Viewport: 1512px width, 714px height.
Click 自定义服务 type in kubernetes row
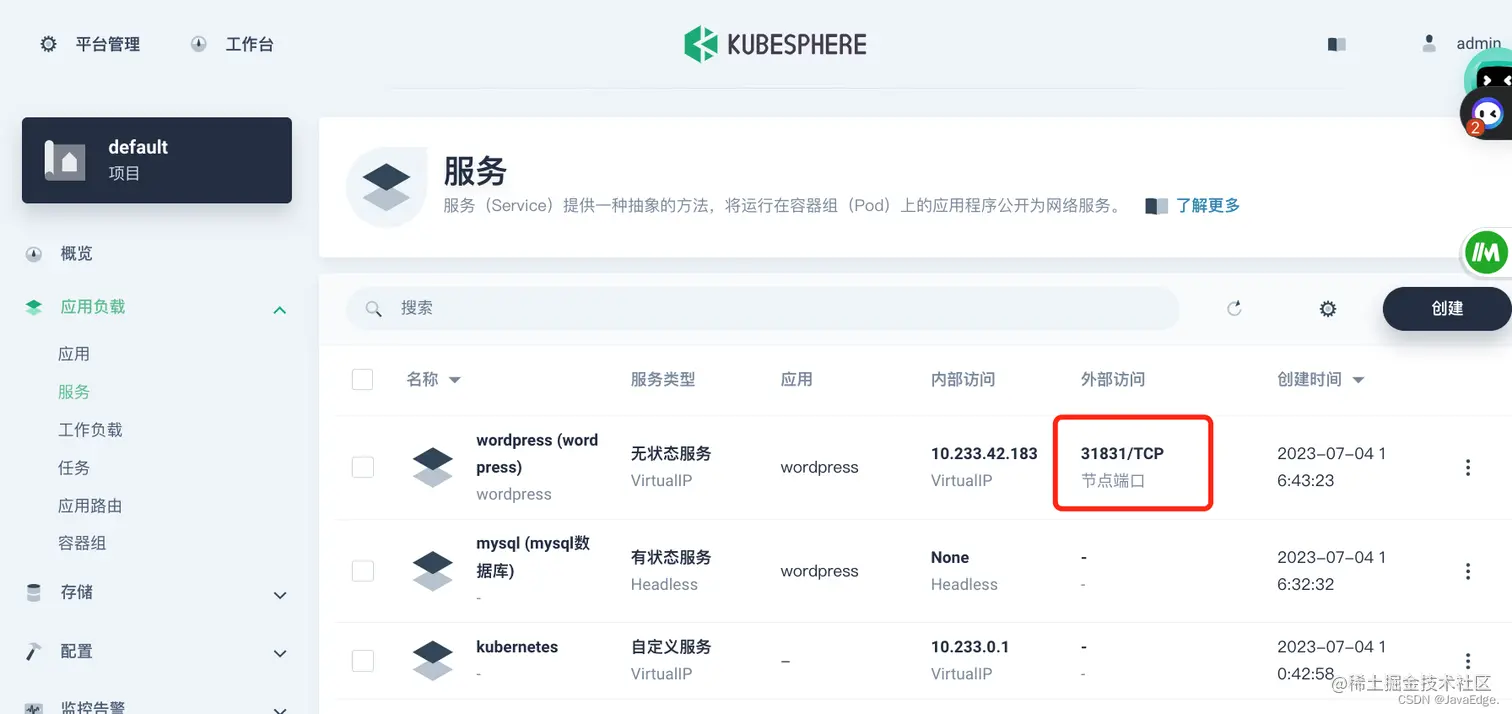[x=671, y=647]
